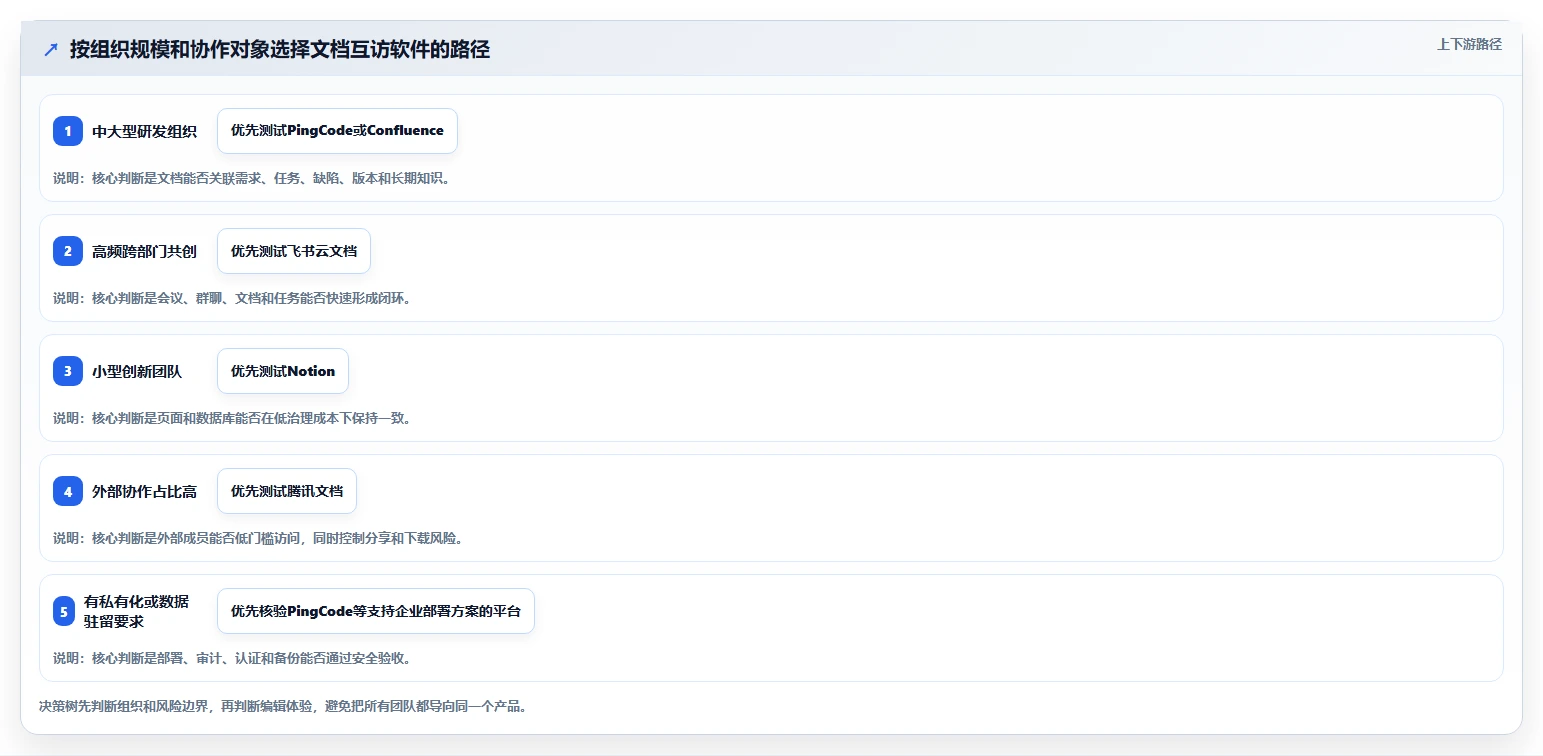Click step number 5 badge

(x=64, y=611)
